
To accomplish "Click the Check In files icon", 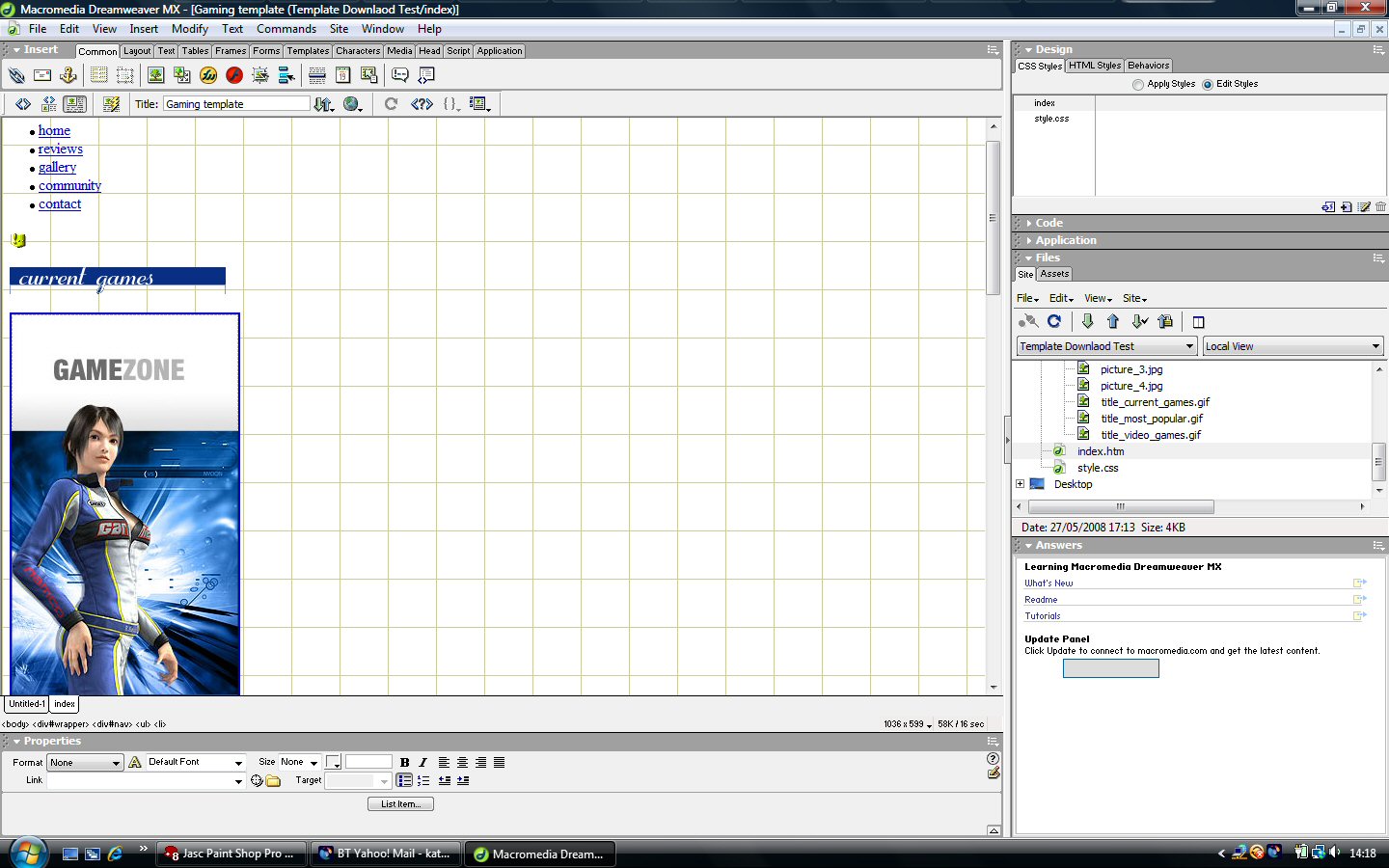I will tap(1165, 321).
